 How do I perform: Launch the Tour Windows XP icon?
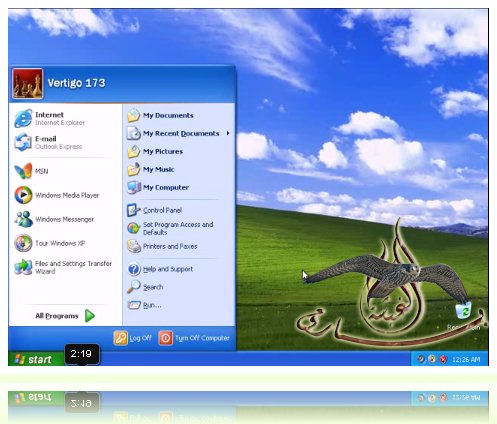[23, 243]
